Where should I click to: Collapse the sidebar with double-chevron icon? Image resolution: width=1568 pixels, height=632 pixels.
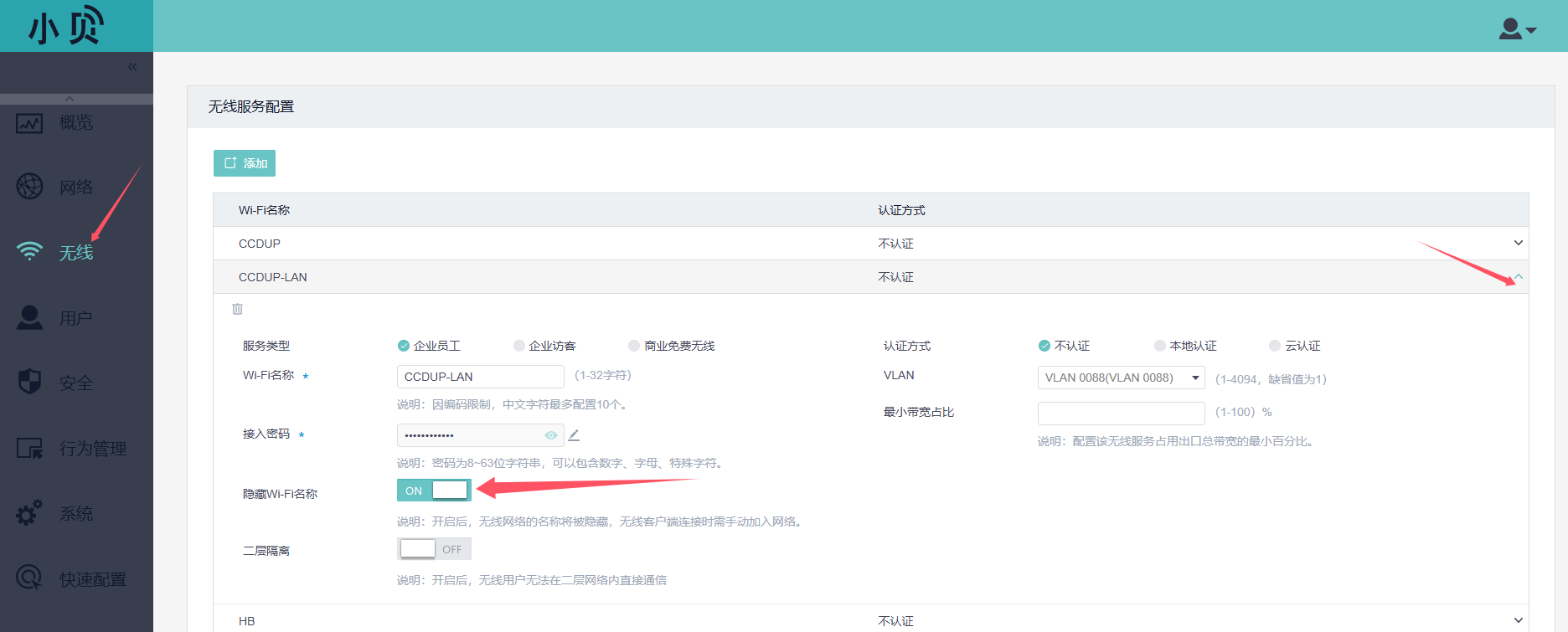(x=132, y=67)
